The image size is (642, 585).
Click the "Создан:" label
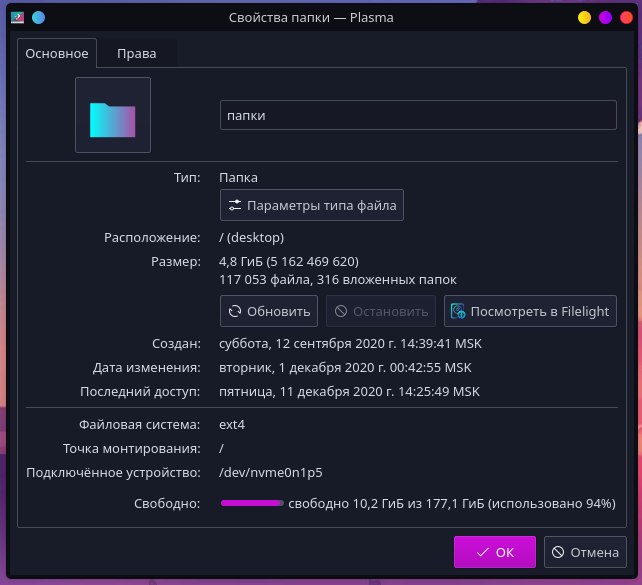tap(176, 343)
